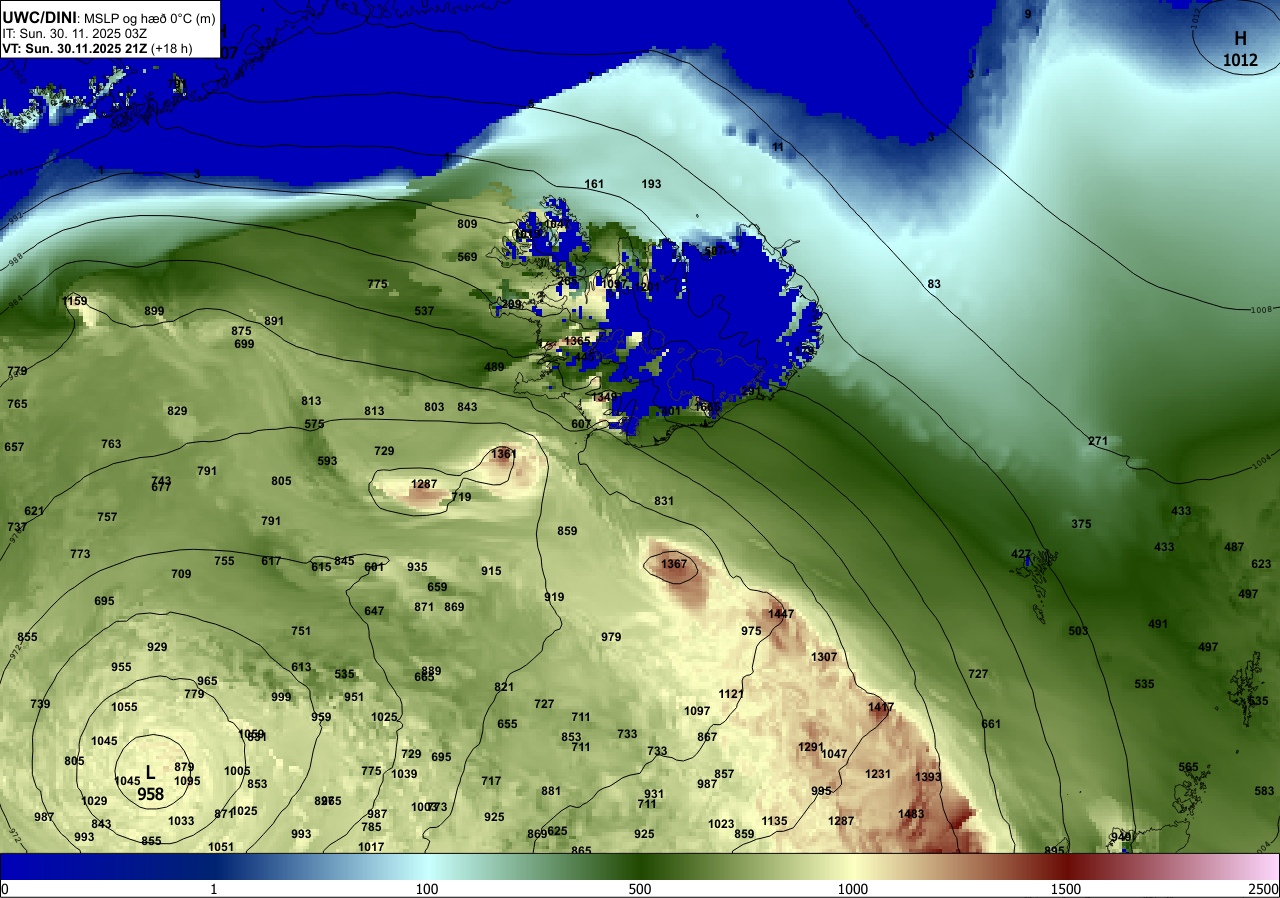This screenshot has width=1280, height=898.
Task: Click the legend tick label 500
Action: (x=640, y=889)
